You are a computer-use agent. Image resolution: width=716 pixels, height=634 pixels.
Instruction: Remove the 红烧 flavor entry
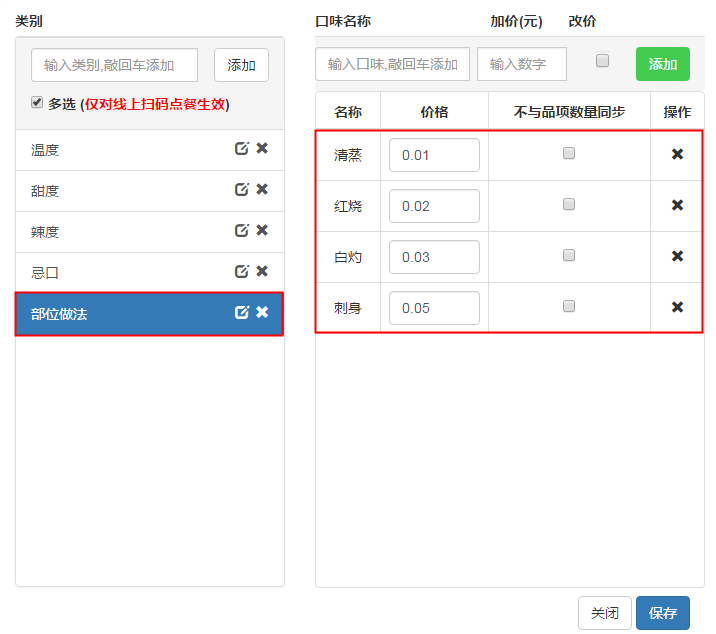click(677, 205)
